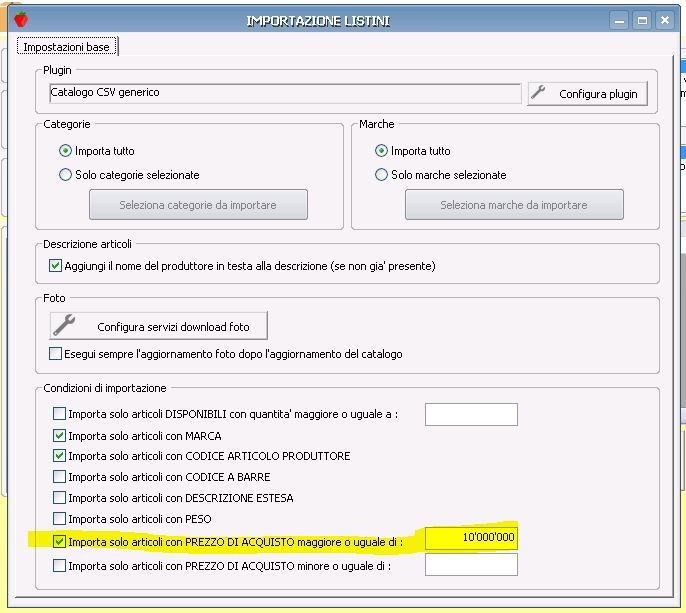Select Importa tutto under Categorie
The width and height of the screenshot is (686, 613).
(x=65, y=151)
